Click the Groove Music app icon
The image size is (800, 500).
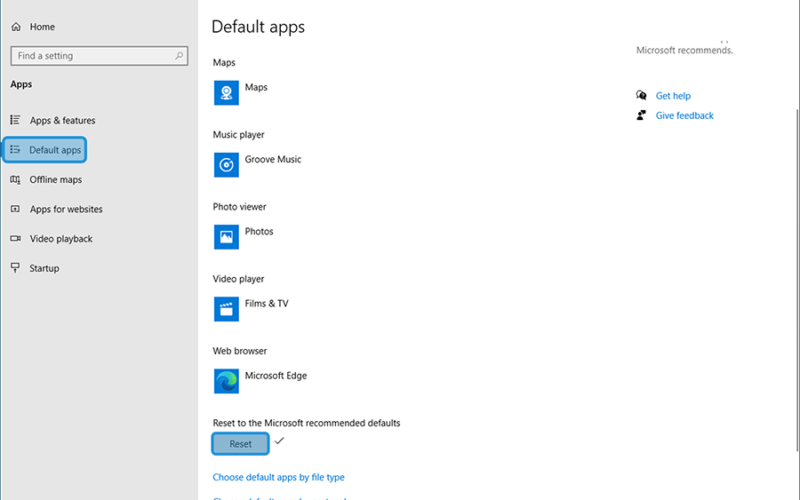[x=226, y=165]
